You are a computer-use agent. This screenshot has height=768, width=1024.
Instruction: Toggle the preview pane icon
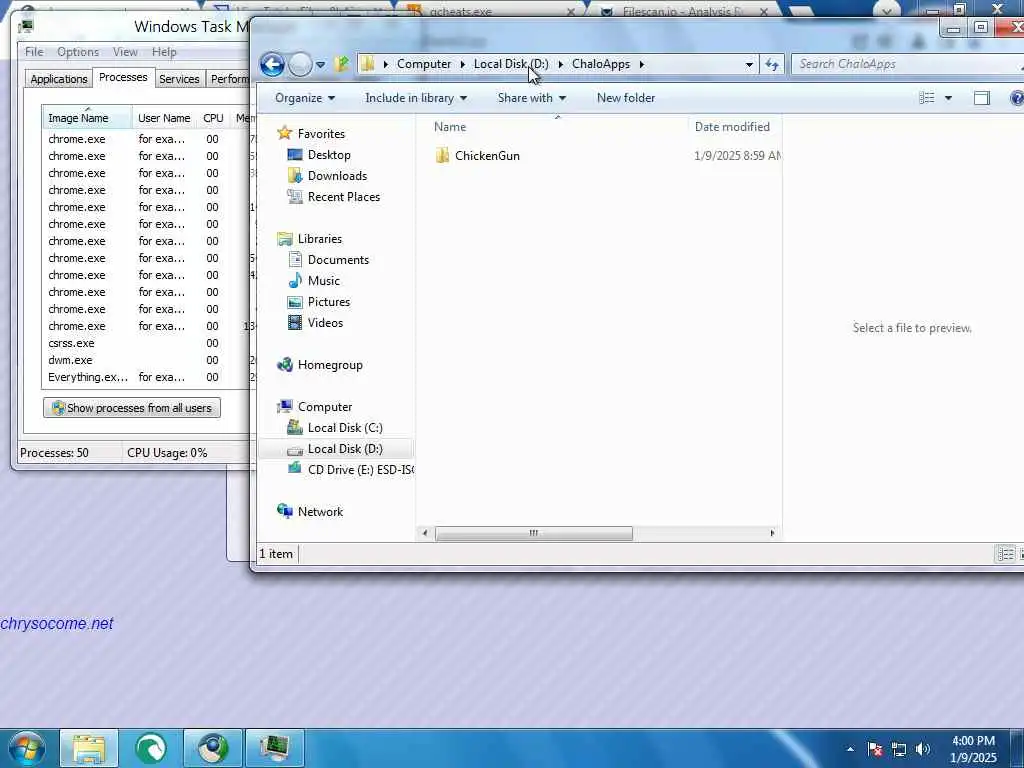(x=982, y=98)
